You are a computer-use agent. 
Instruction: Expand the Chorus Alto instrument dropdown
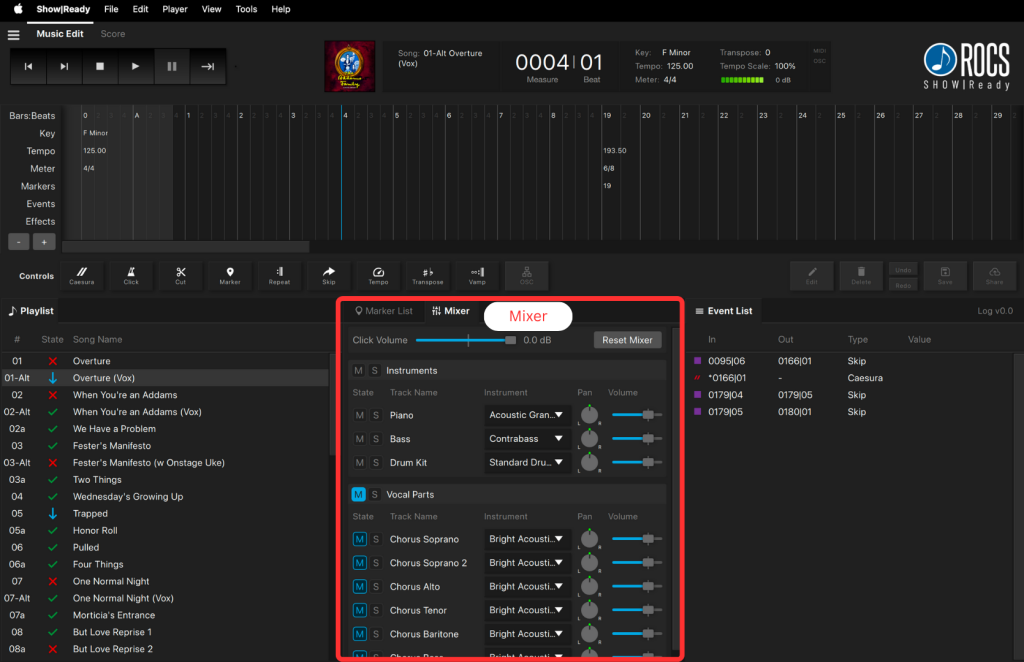[527, 587]
